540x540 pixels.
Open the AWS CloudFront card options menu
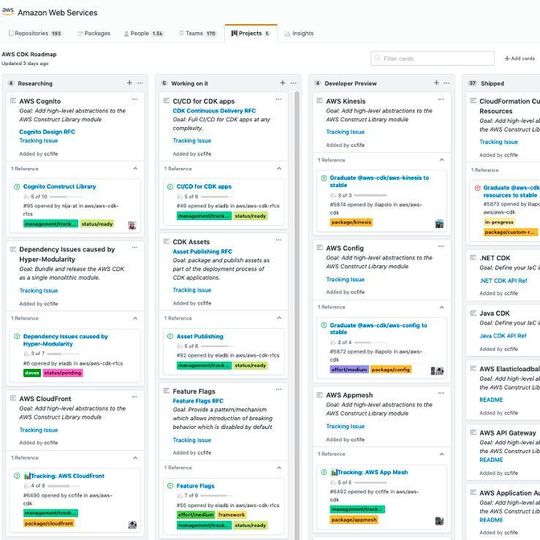(135, 397)
